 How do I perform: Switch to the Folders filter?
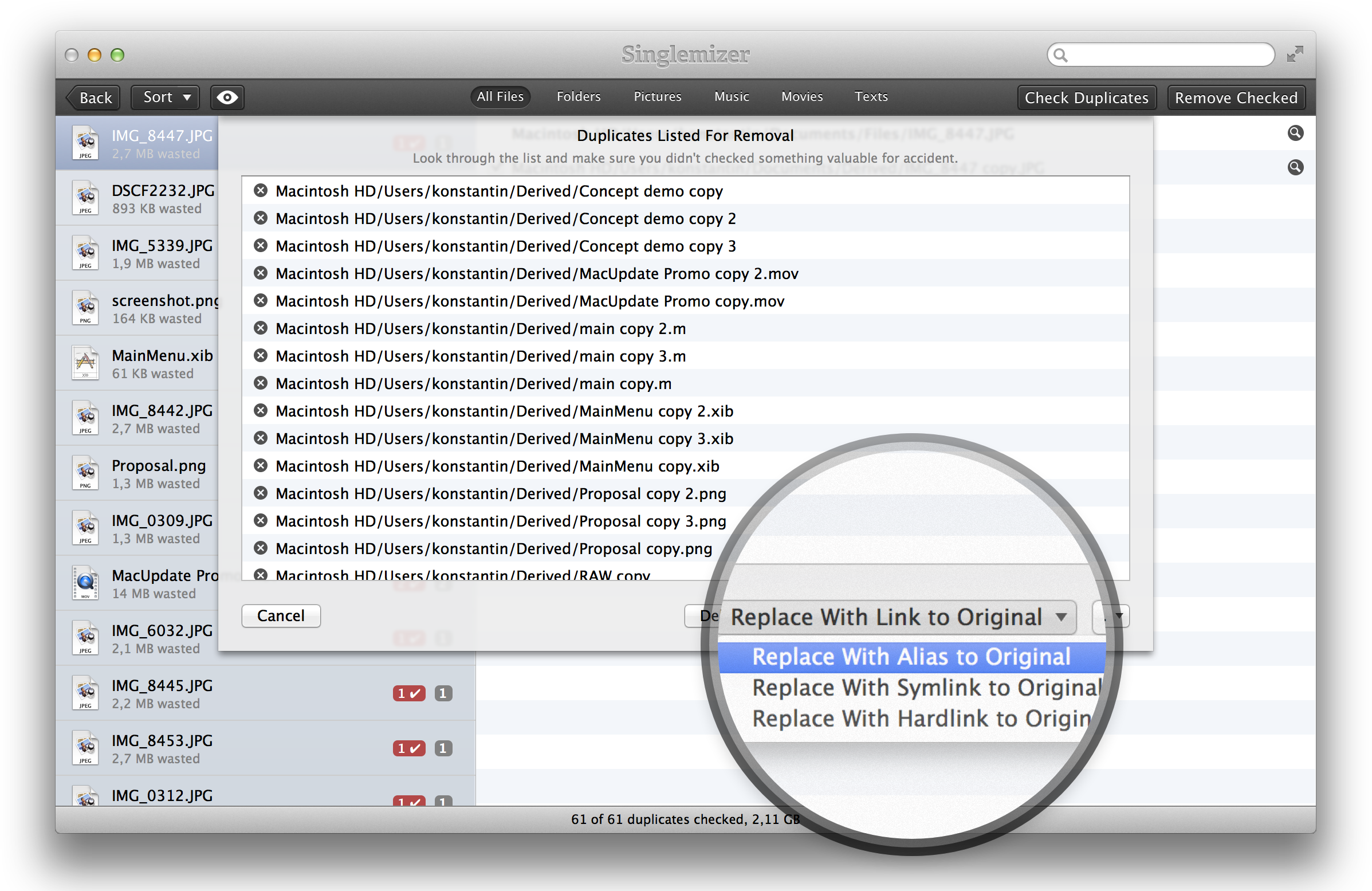click(578, 96)
